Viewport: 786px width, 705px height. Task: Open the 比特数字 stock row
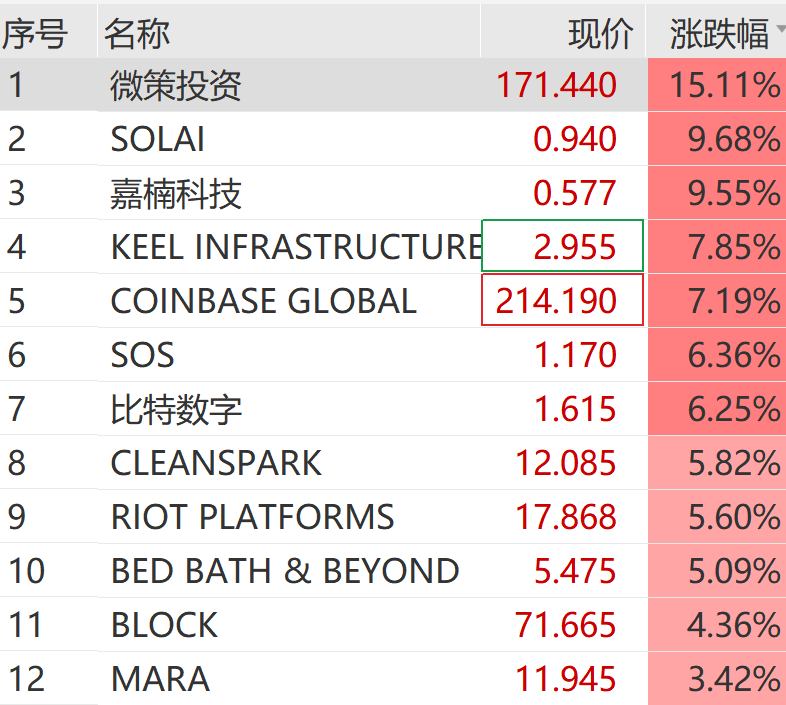(176, 409)
